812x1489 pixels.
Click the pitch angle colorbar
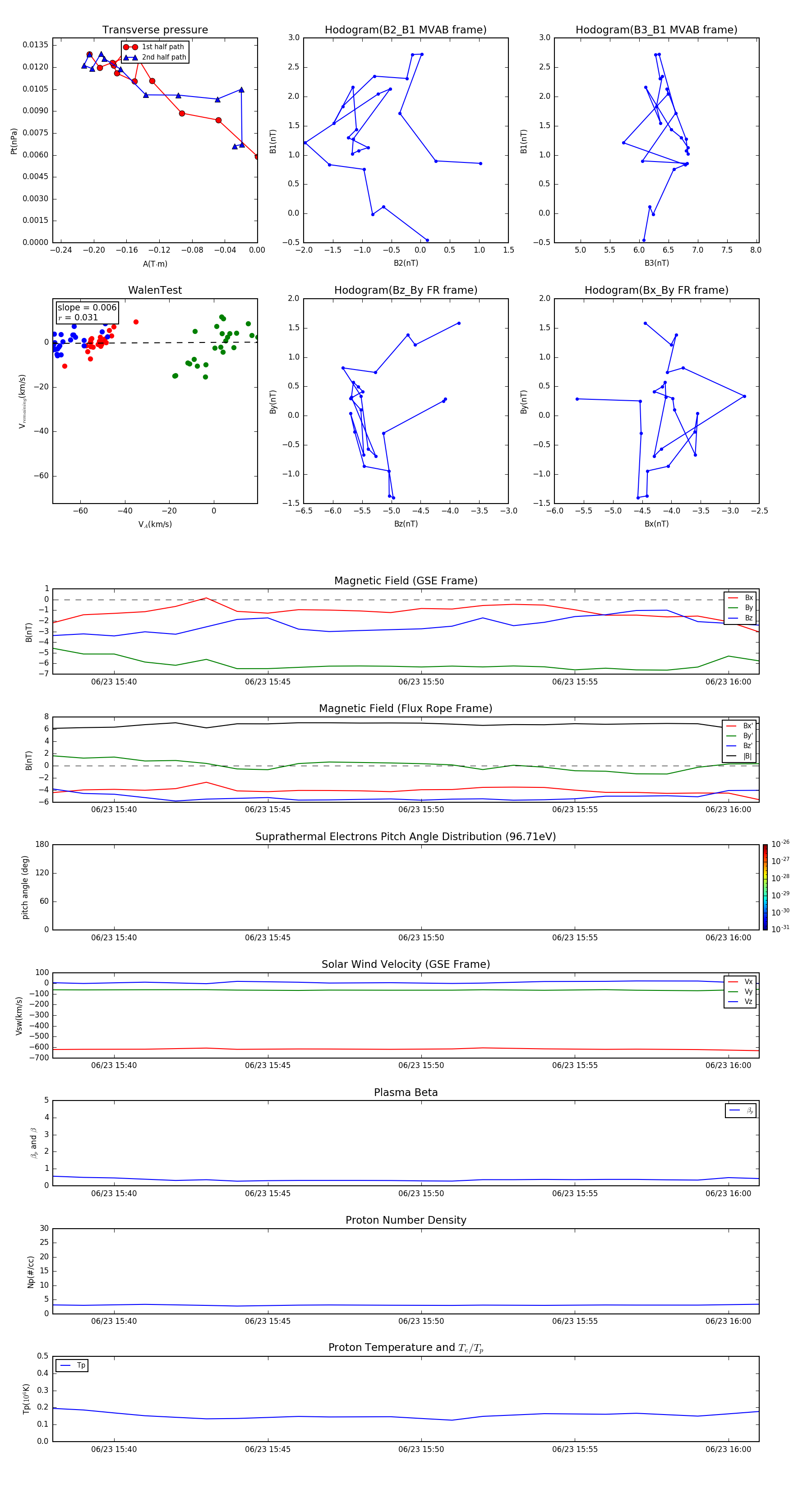click(765, 887)
